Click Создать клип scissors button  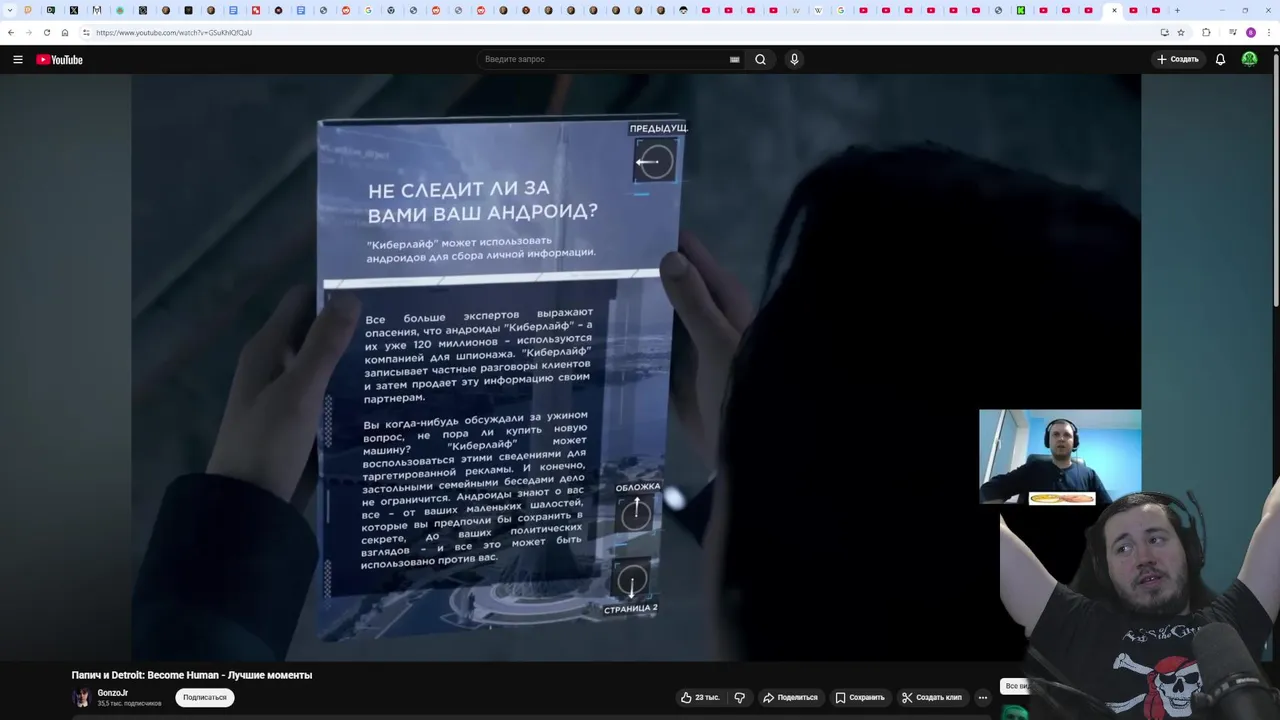pyautogui.click(x=931, y=697)
